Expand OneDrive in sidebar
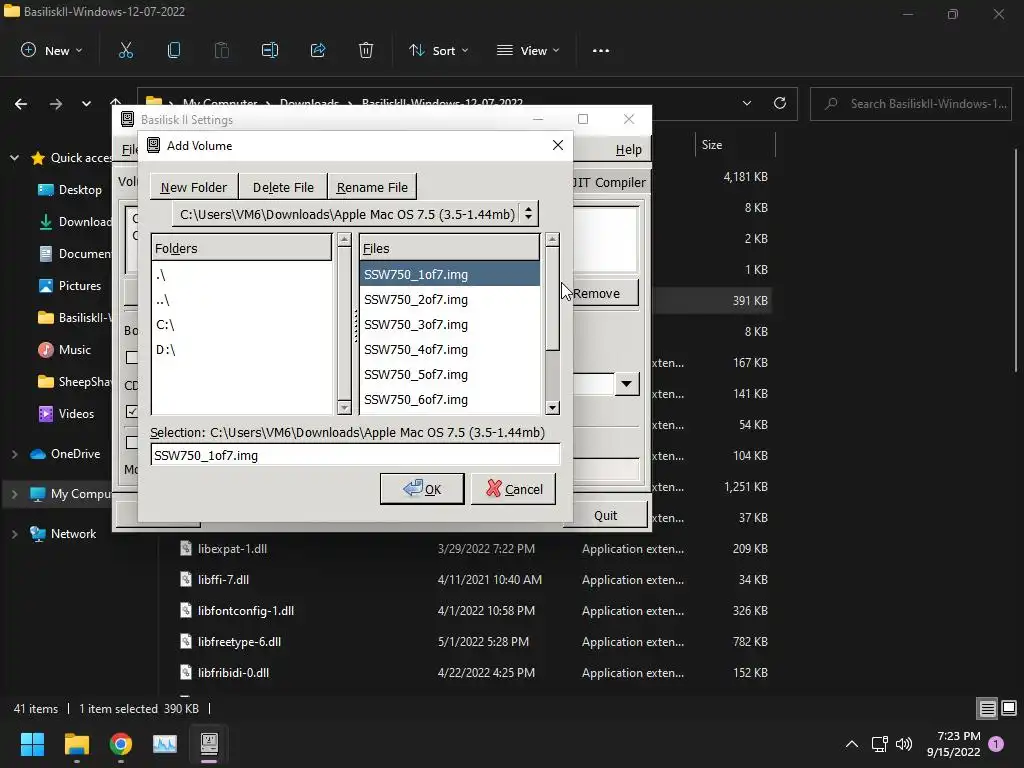Screen dimensions: 1024x768 coord(14,454)
